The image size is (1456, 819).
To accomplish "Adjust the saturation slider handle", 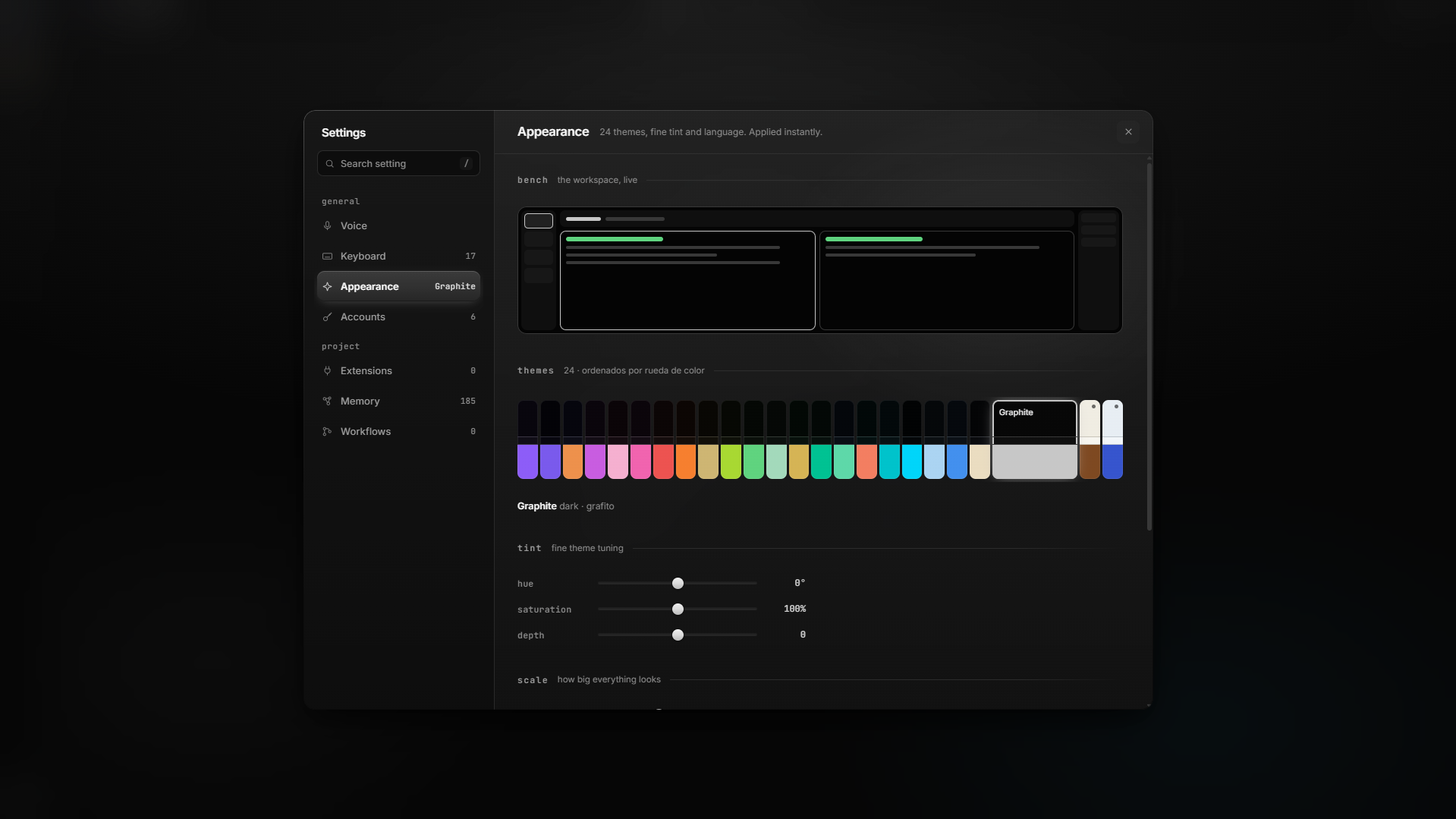I will 678,609.
